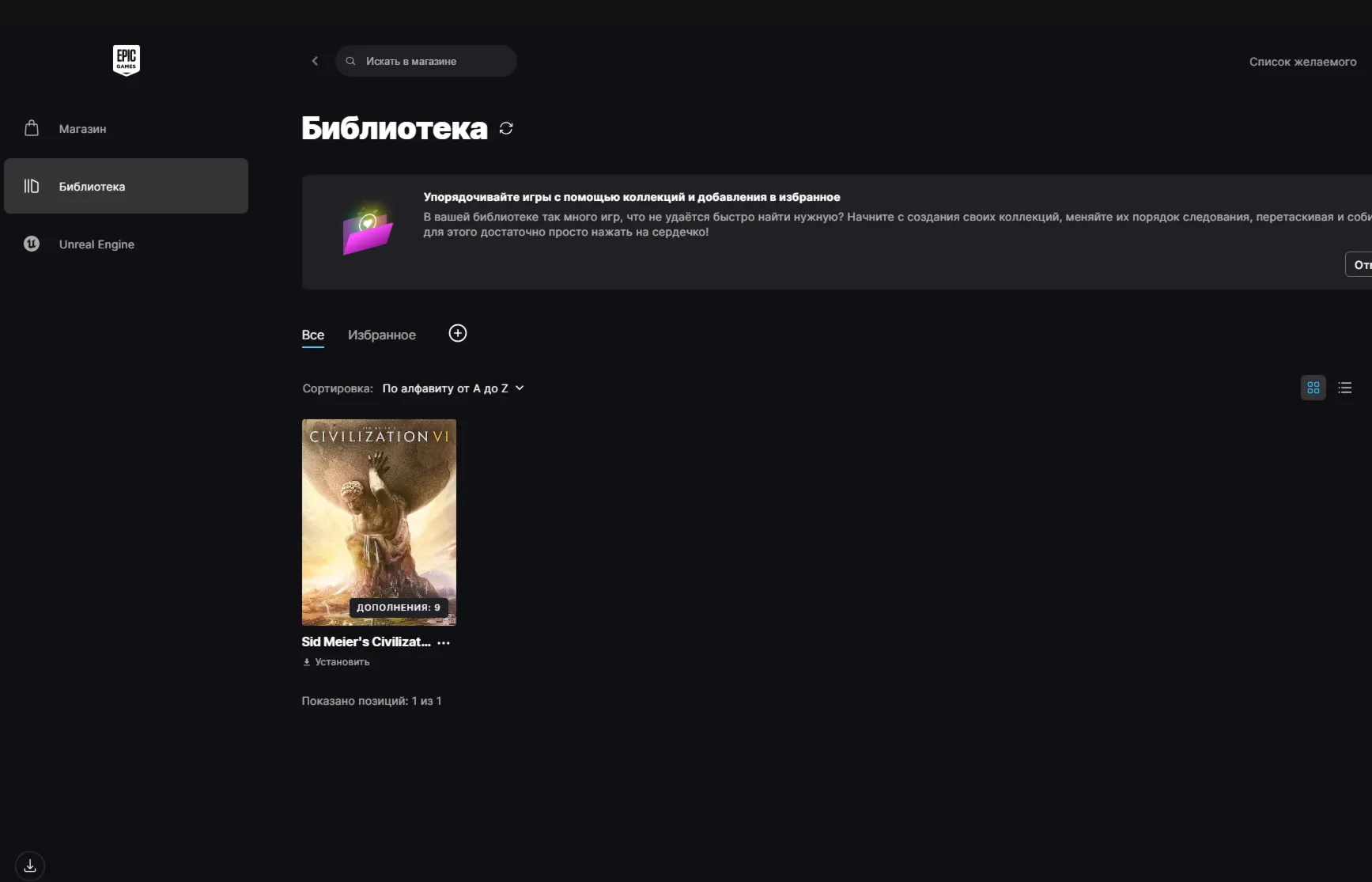Focus the Искать в магазине search field
Screen dimensions: 1372x882
coord(426,61)
